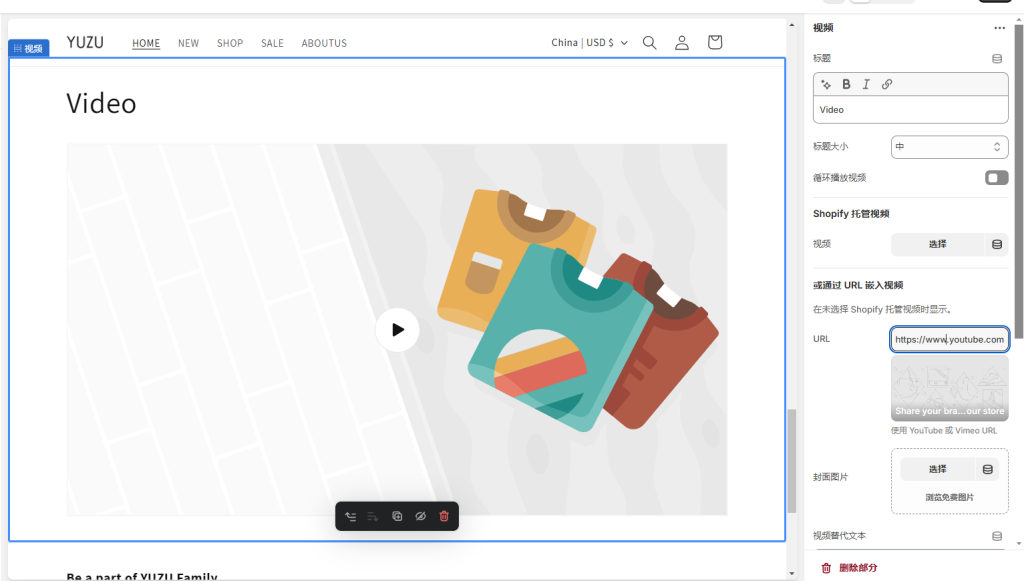Click 选择 button for Shopify hosted video
This screenshot has height=581, width=1024.
[x=937, y=244]
